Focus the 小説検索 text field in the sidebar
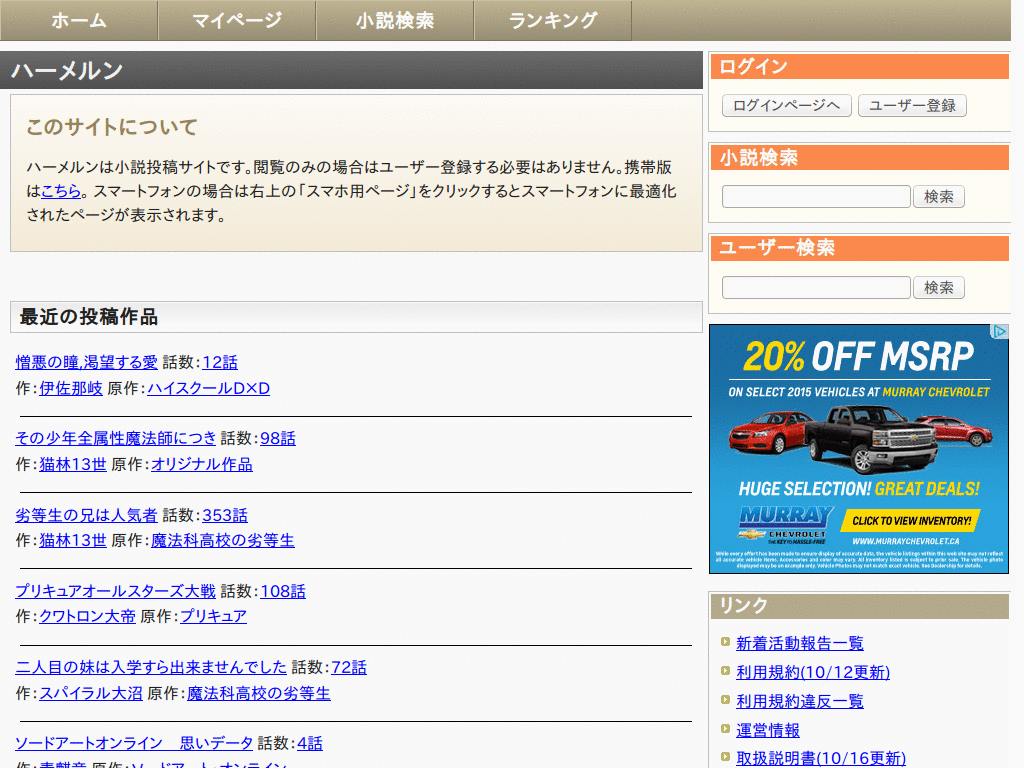 816,197
